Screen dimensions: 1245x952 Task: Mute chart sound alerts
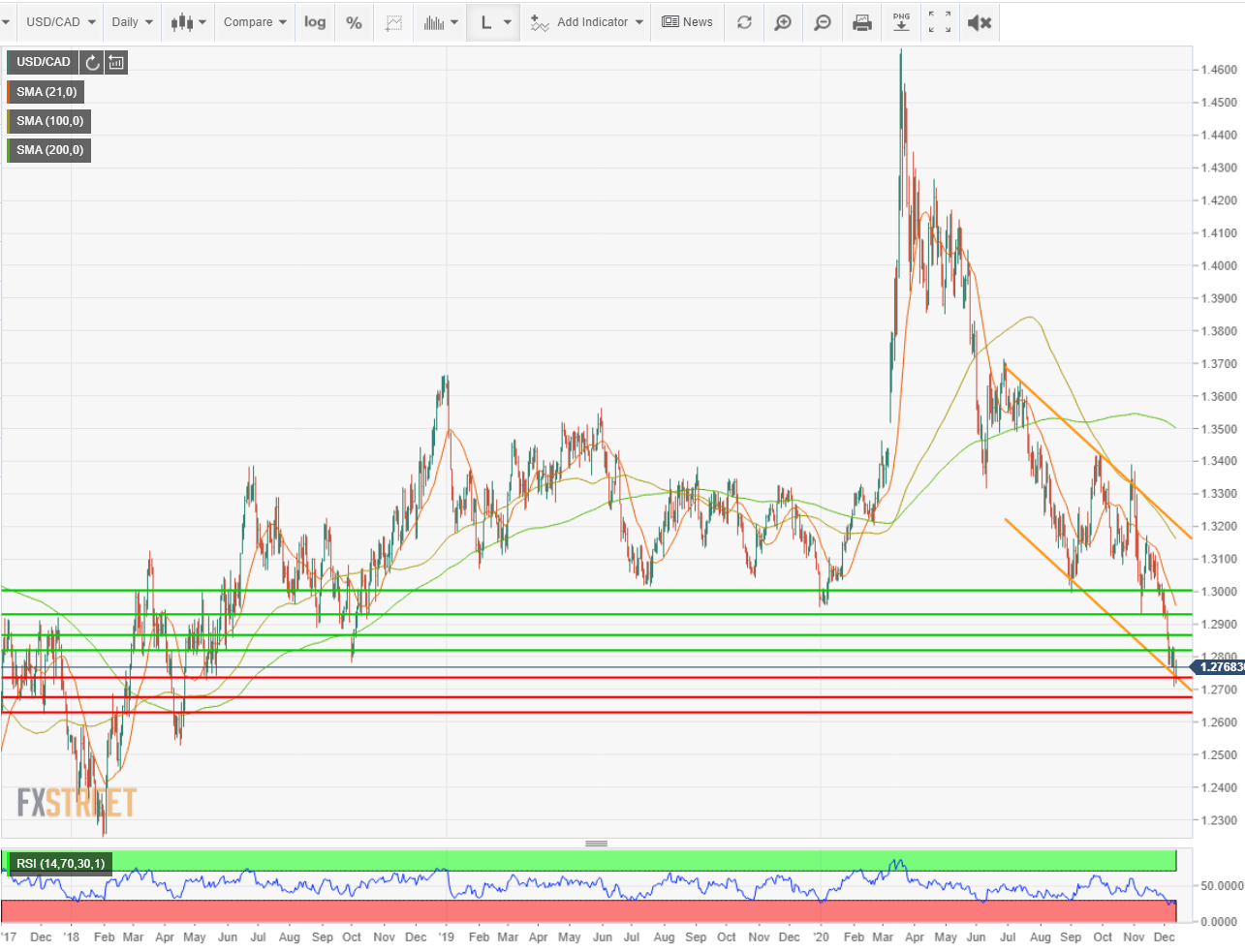pos(978,21)
